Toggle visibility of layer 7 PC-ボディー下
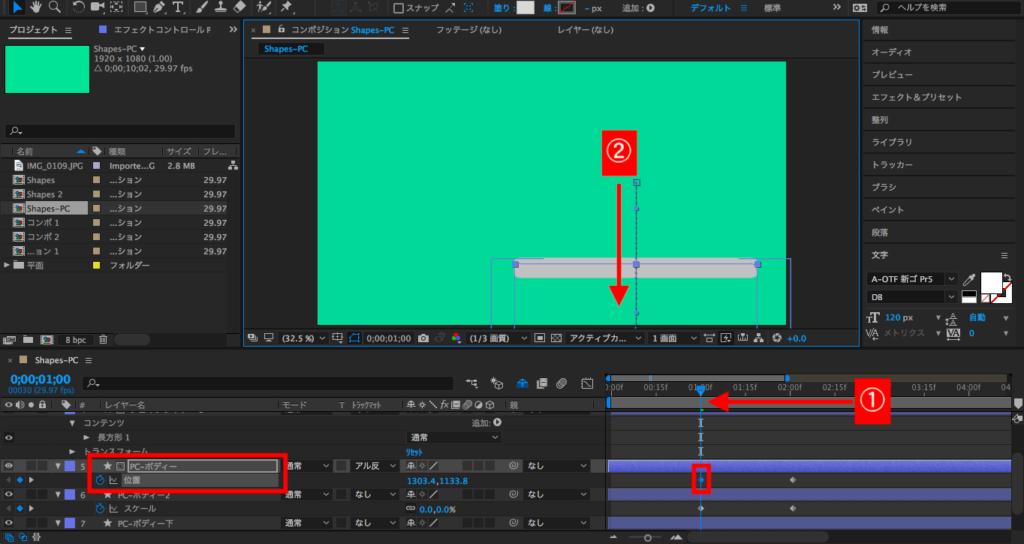Screen dimensions: 1024x544 pos(10,523)
